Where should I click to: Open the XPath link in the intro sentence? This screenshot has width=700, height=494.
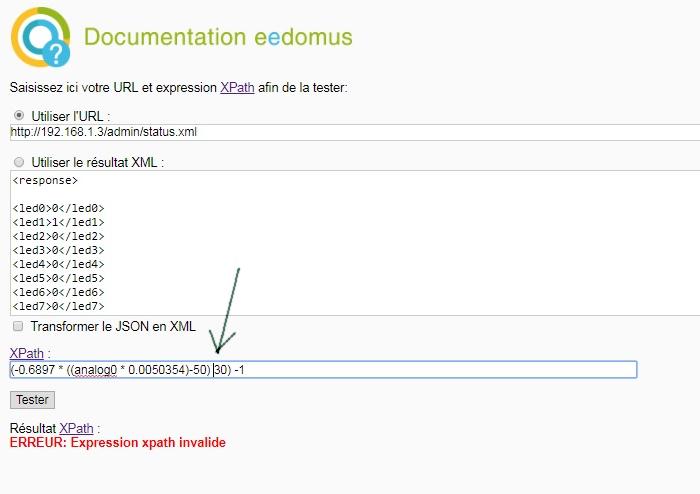click(x=237, y=87)
